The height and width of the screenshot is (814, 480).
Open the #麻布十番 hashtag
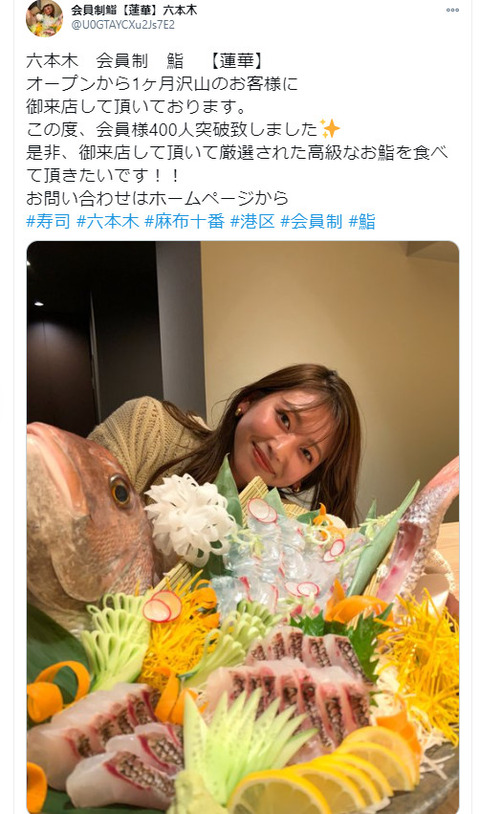coord(184,222)
